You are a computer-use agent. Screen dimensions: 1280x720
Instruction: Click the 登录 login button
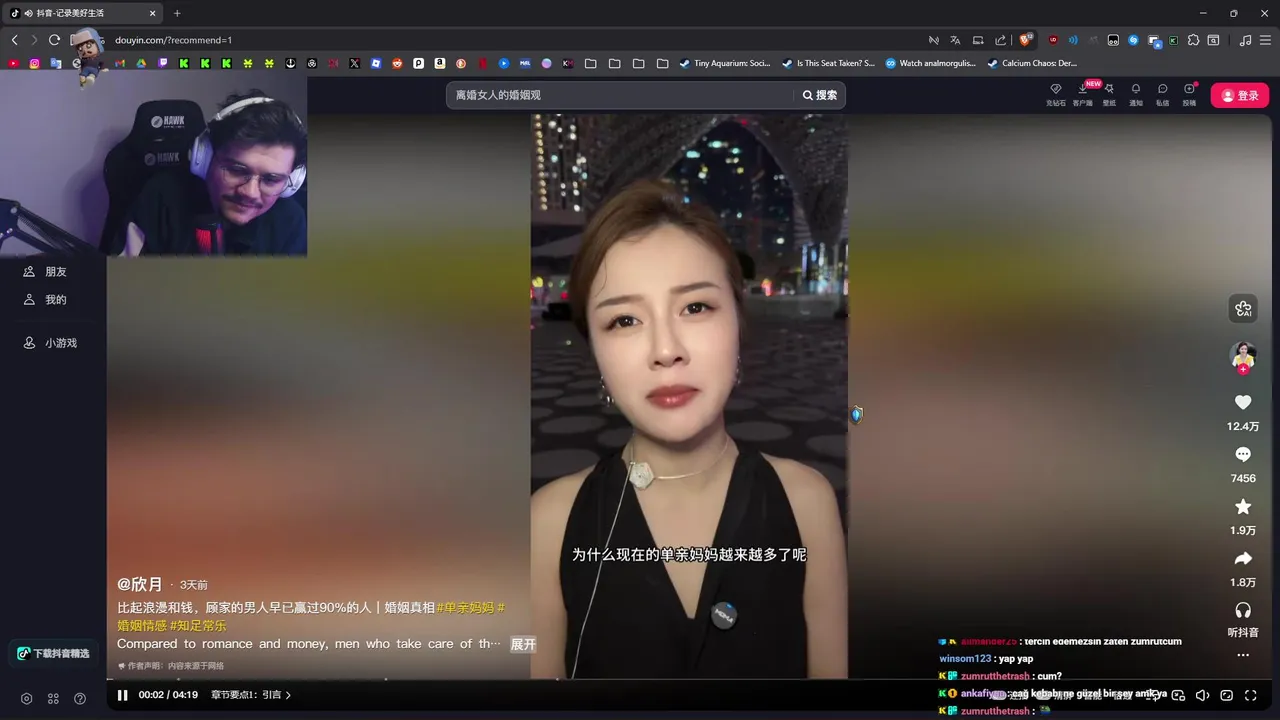point(1240,95)
